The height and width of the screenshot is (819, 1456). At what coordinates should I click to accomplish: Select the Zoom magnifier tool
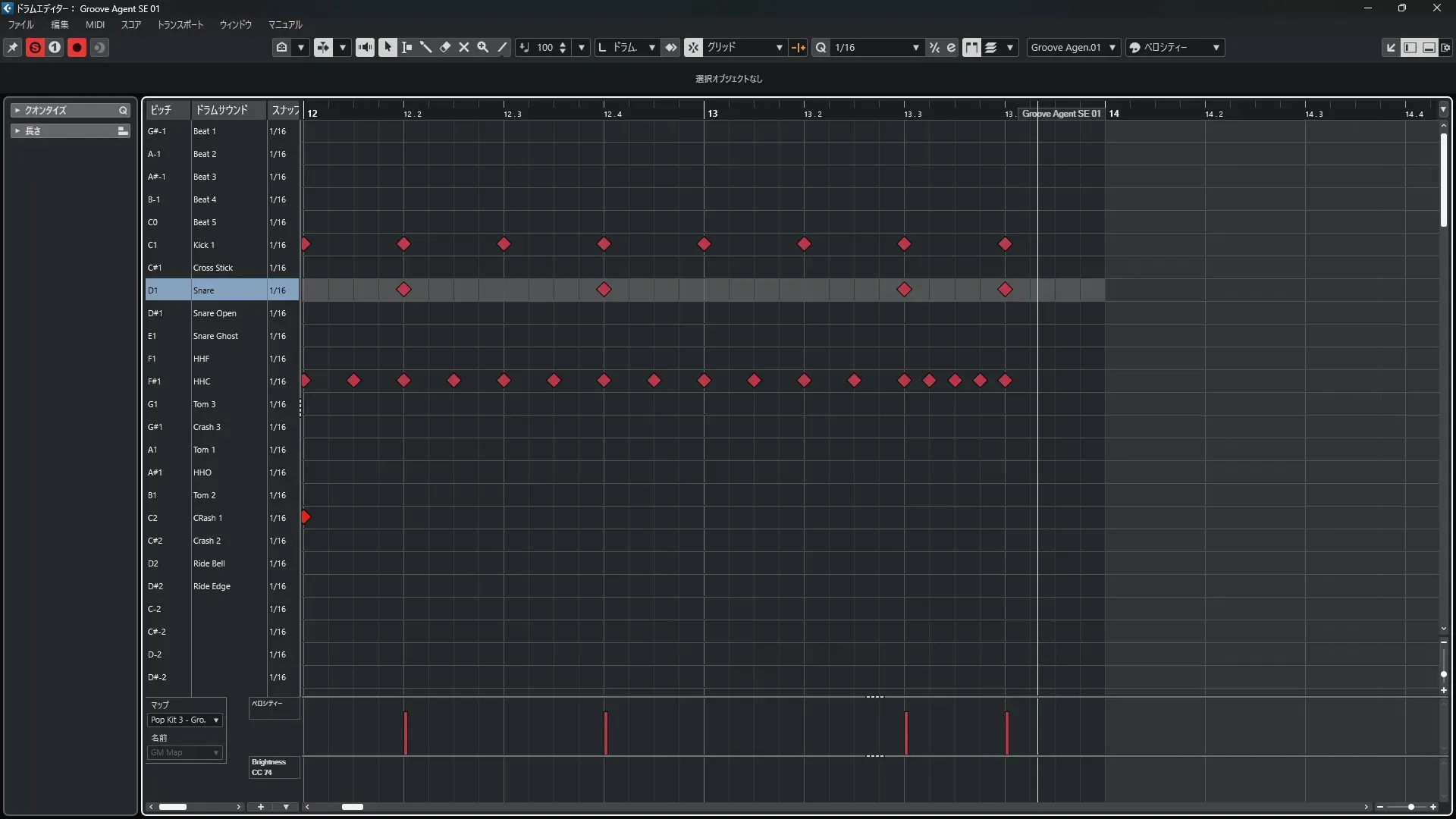[483, 47]
